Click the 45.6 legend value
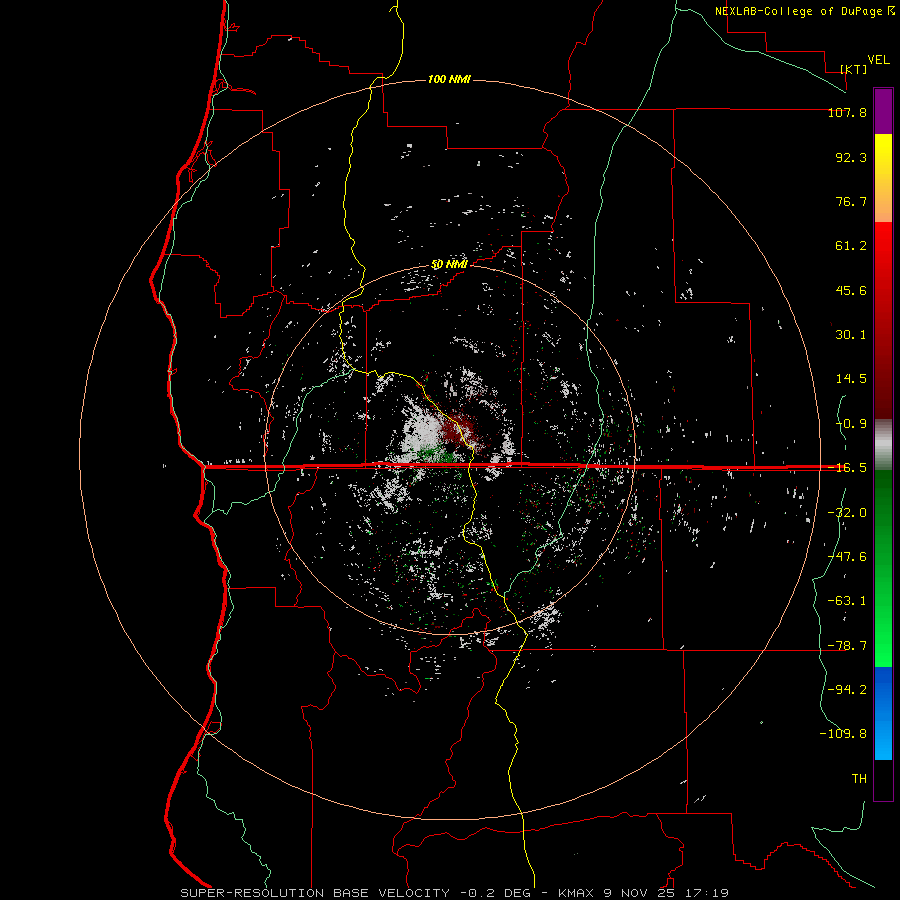 [x=851, y=290]
